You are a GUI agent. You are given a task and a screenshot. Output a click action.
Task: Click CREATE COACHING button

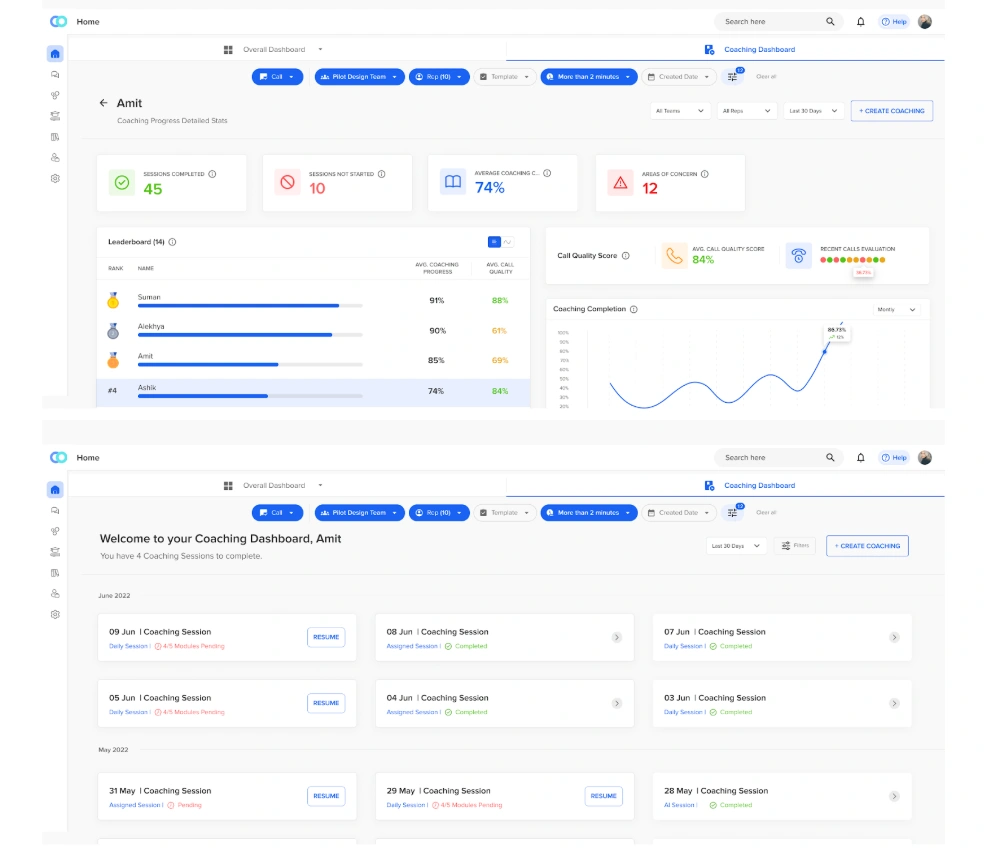[x=891, y=111]
